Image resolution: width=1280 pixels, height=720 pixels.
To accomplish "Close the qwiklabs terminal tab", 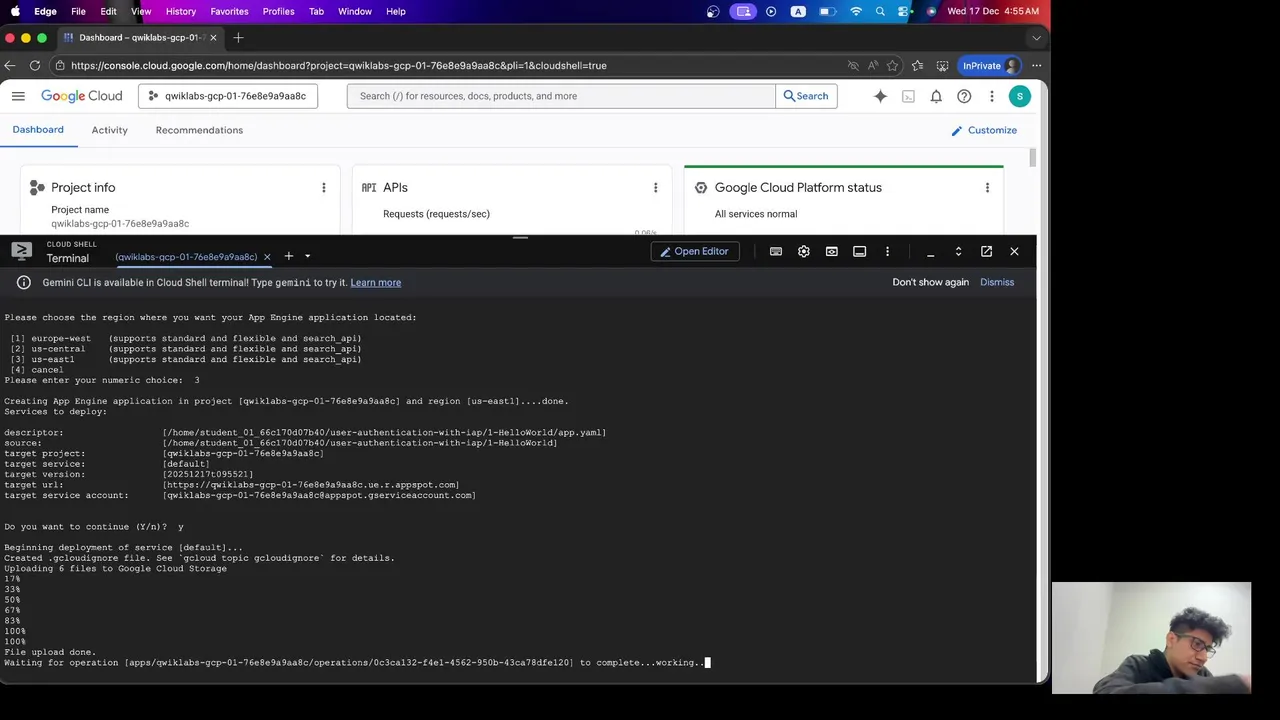I will [x=267, y=257].
